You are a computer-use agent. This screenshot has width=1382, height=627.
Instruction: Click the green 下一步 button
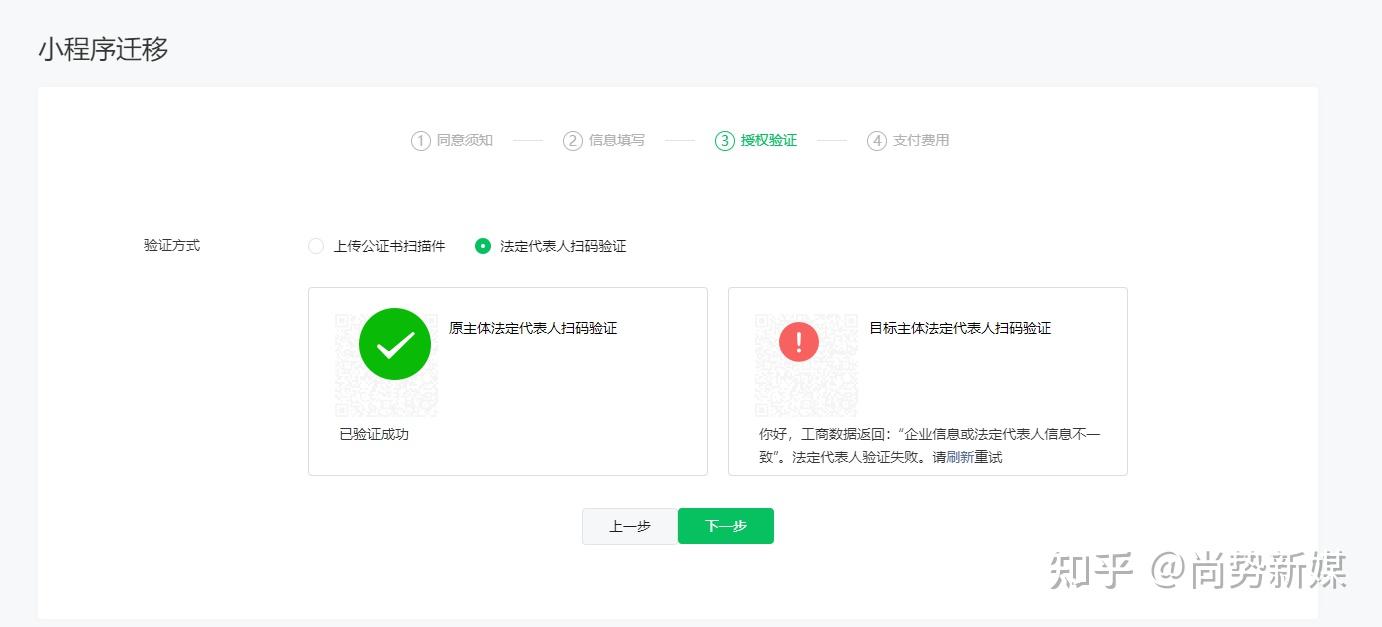click(x=726, y=526)
